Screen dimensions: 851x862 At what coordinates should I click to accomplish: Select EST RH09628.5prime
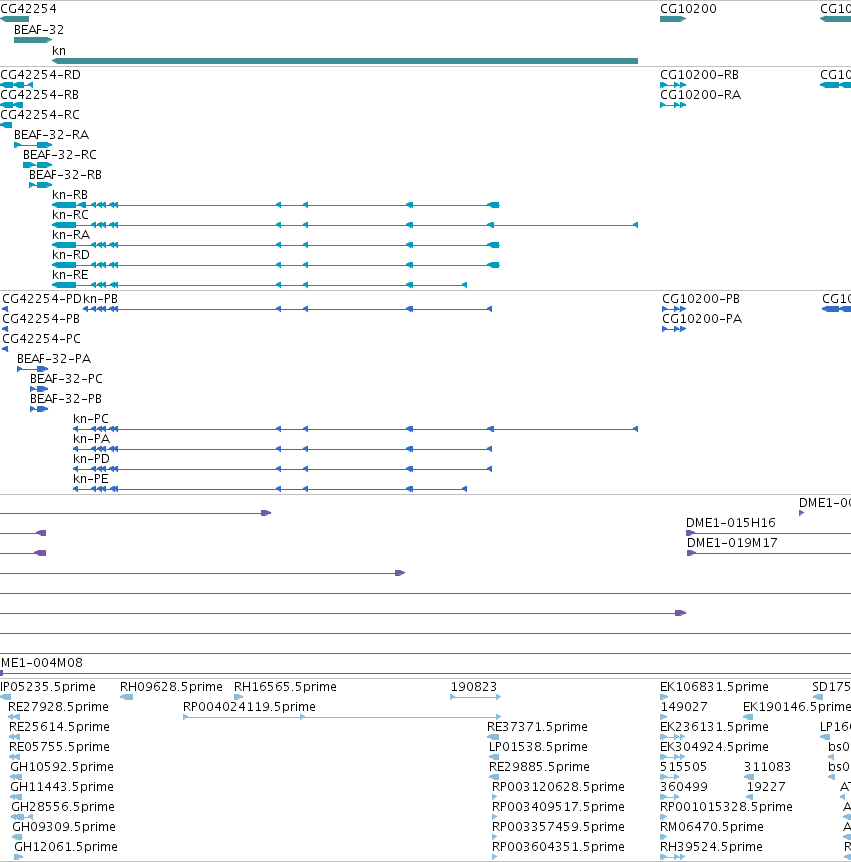coord(171,687)
